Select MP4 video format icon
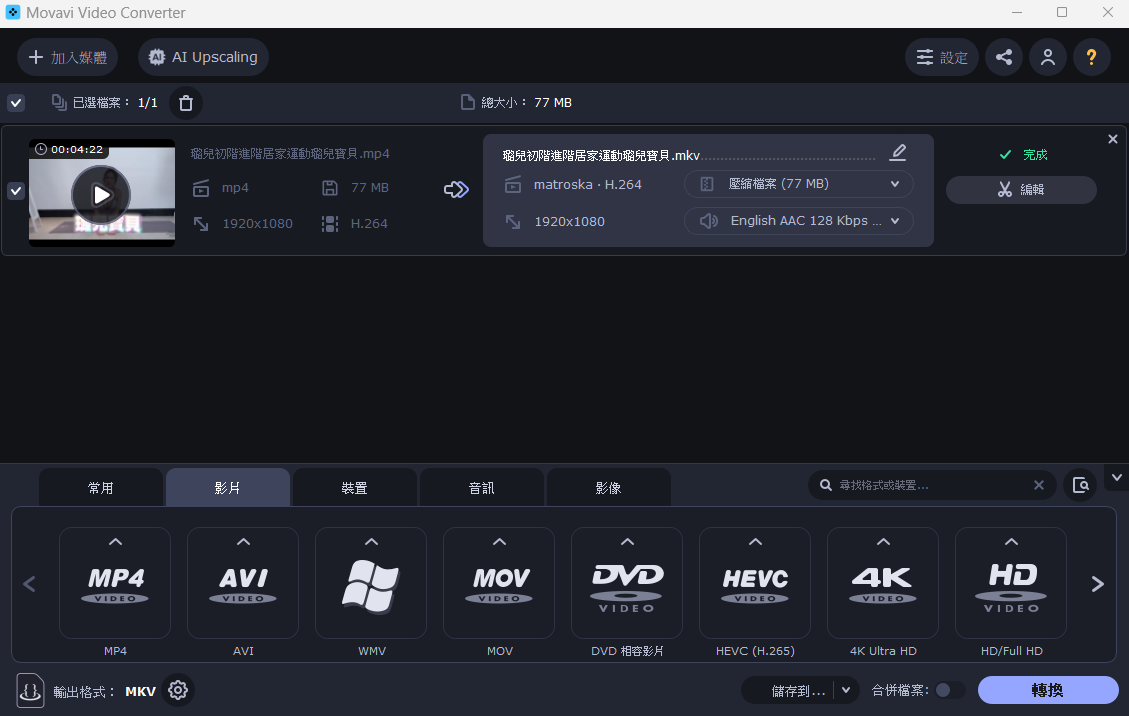1129x716 pixels. [x=115, y=583]
